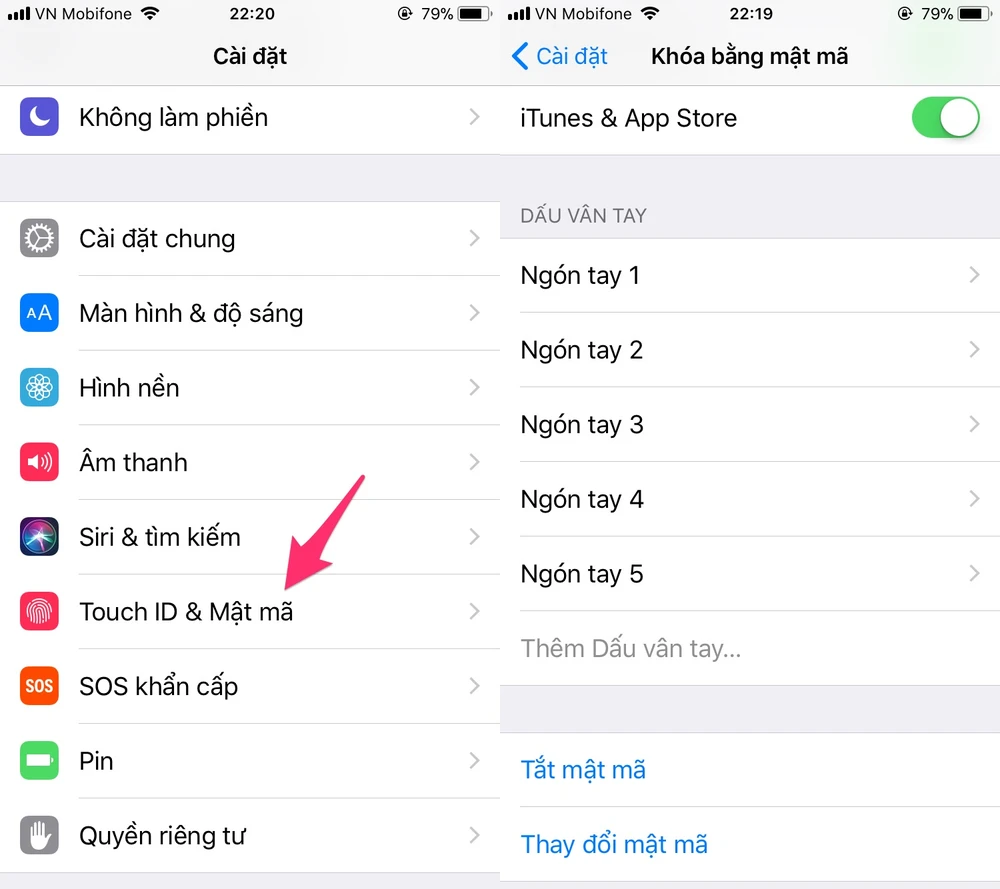Go back via Cài đặt back button
Image resolution: width=1000 pixels, height=889 pixels.
[559, 56]
